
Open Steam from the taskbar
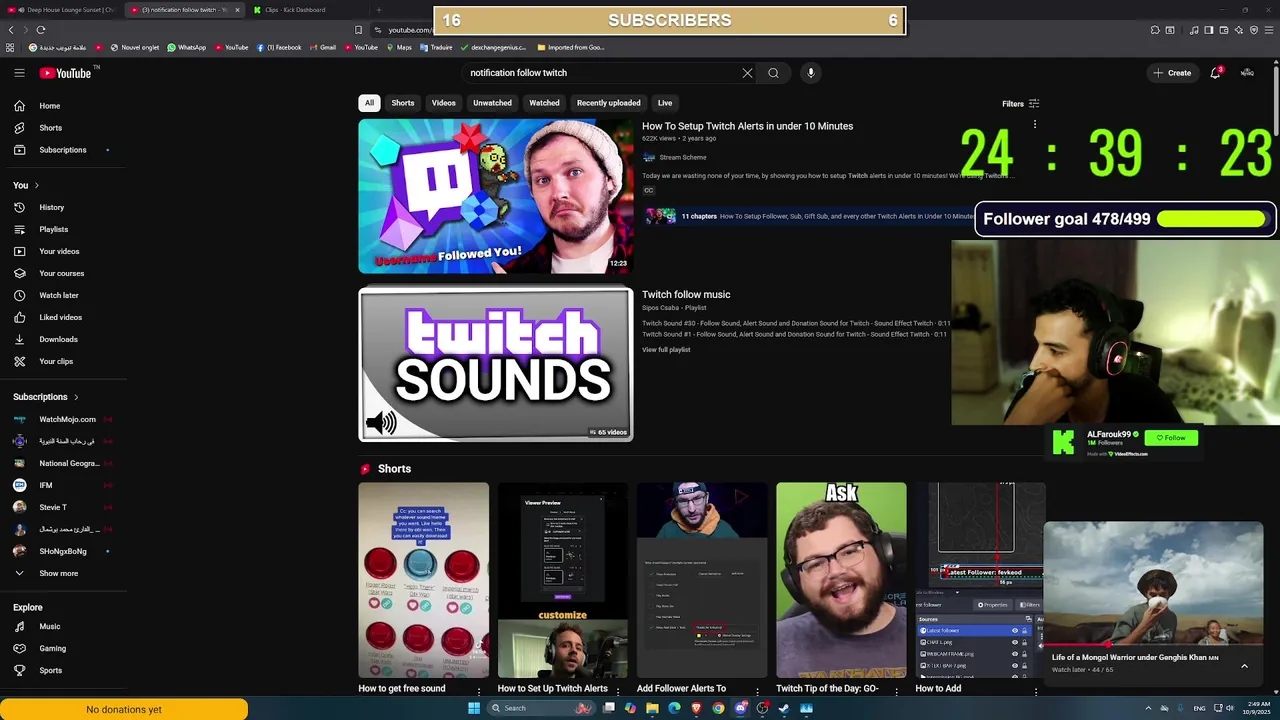pos(784,708)
